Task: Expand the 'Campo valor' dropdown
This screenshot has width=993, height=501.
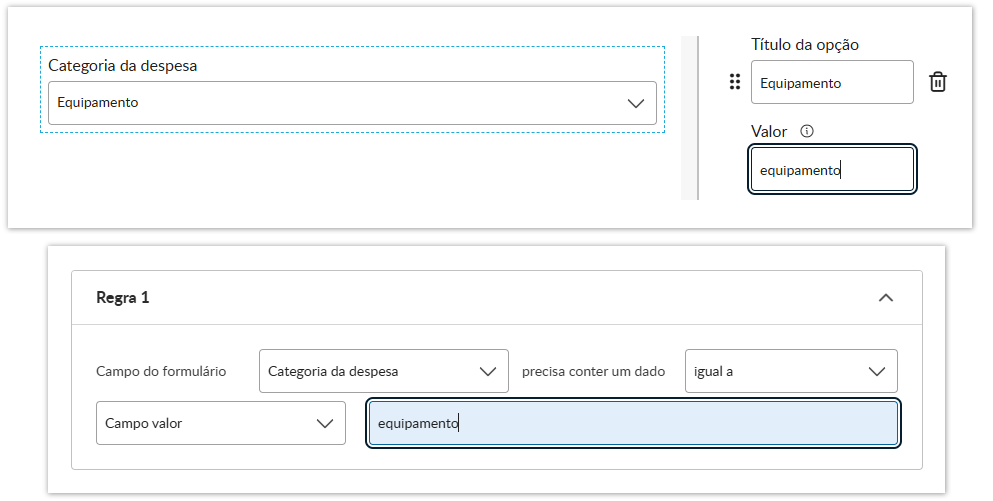Action: (x=220, y=423)
